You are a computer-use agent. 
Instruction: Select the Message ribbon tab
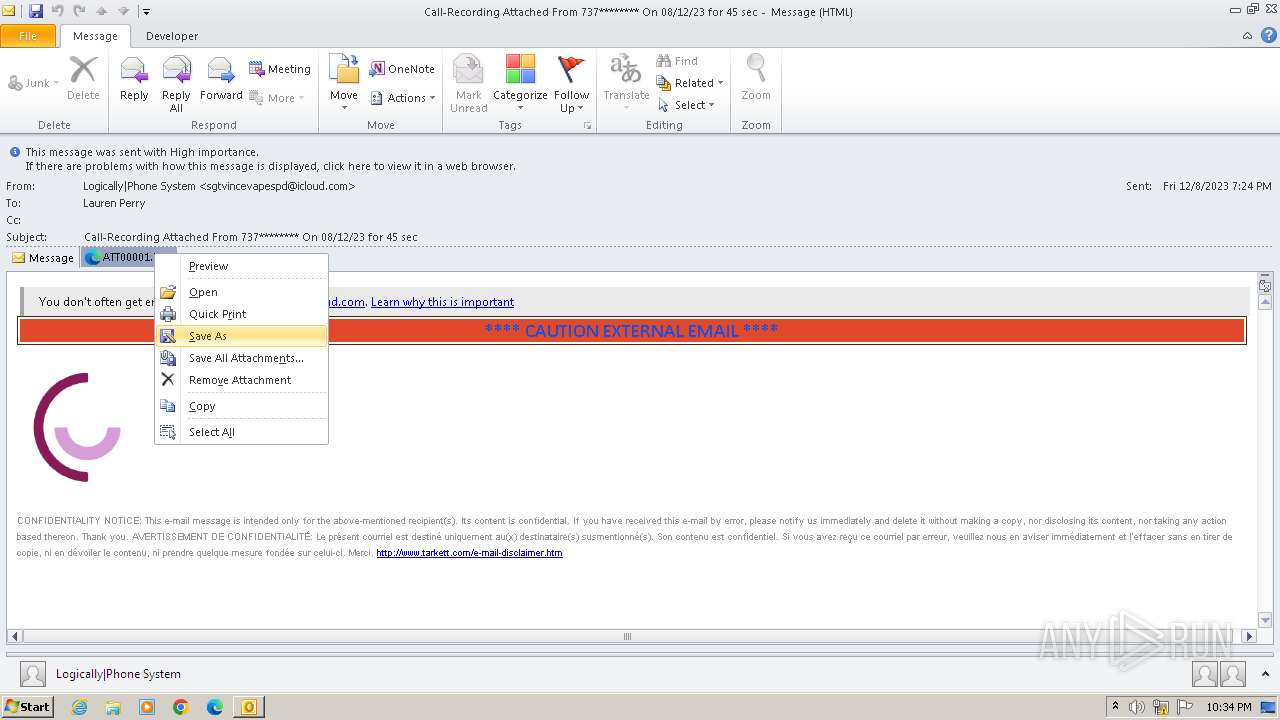coord(95,36)
